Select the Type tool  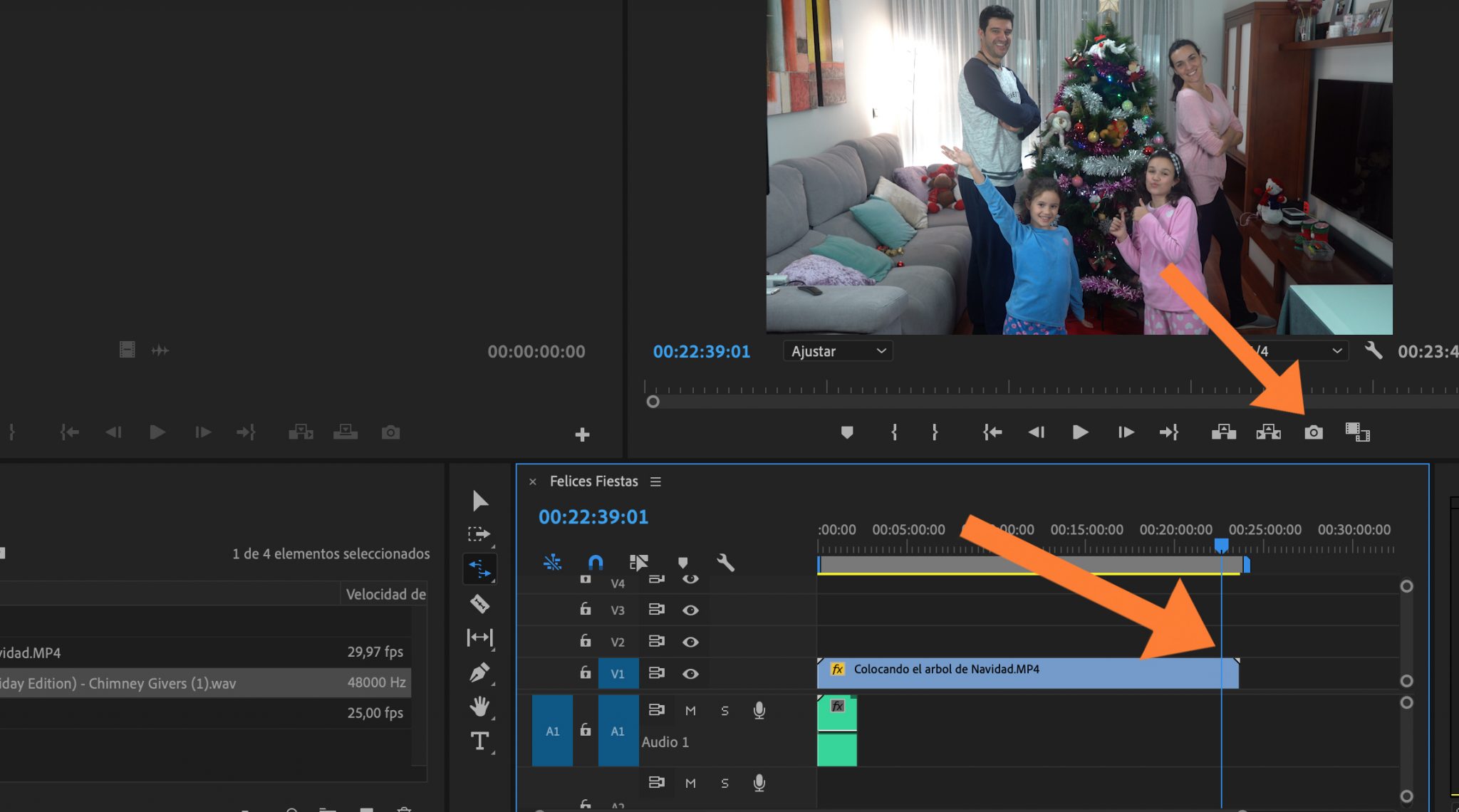[x=479, y=741]
